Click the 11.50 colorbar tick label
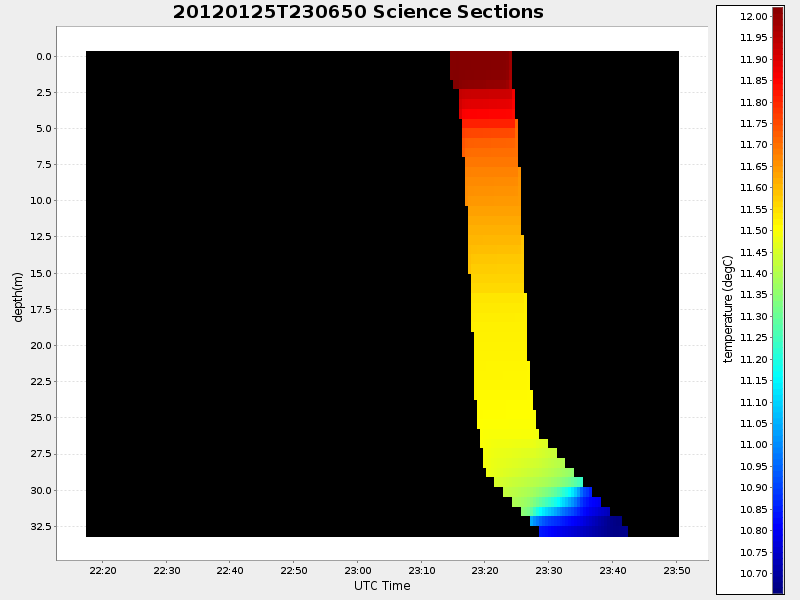Screen dimensions: 800x600 pyautogui.click(x=754, y=231)
